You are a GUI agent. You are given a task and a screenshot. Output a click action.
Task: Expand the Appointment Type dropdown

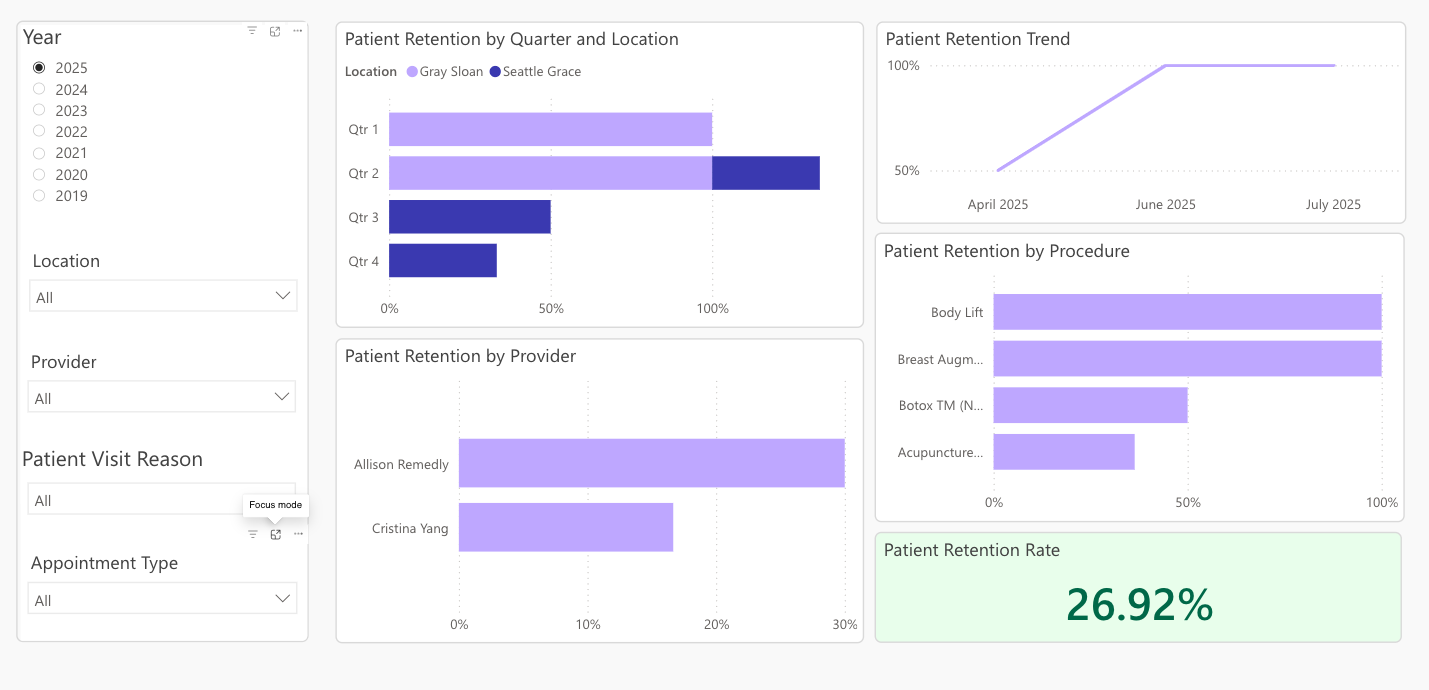[x=162, y=599]
